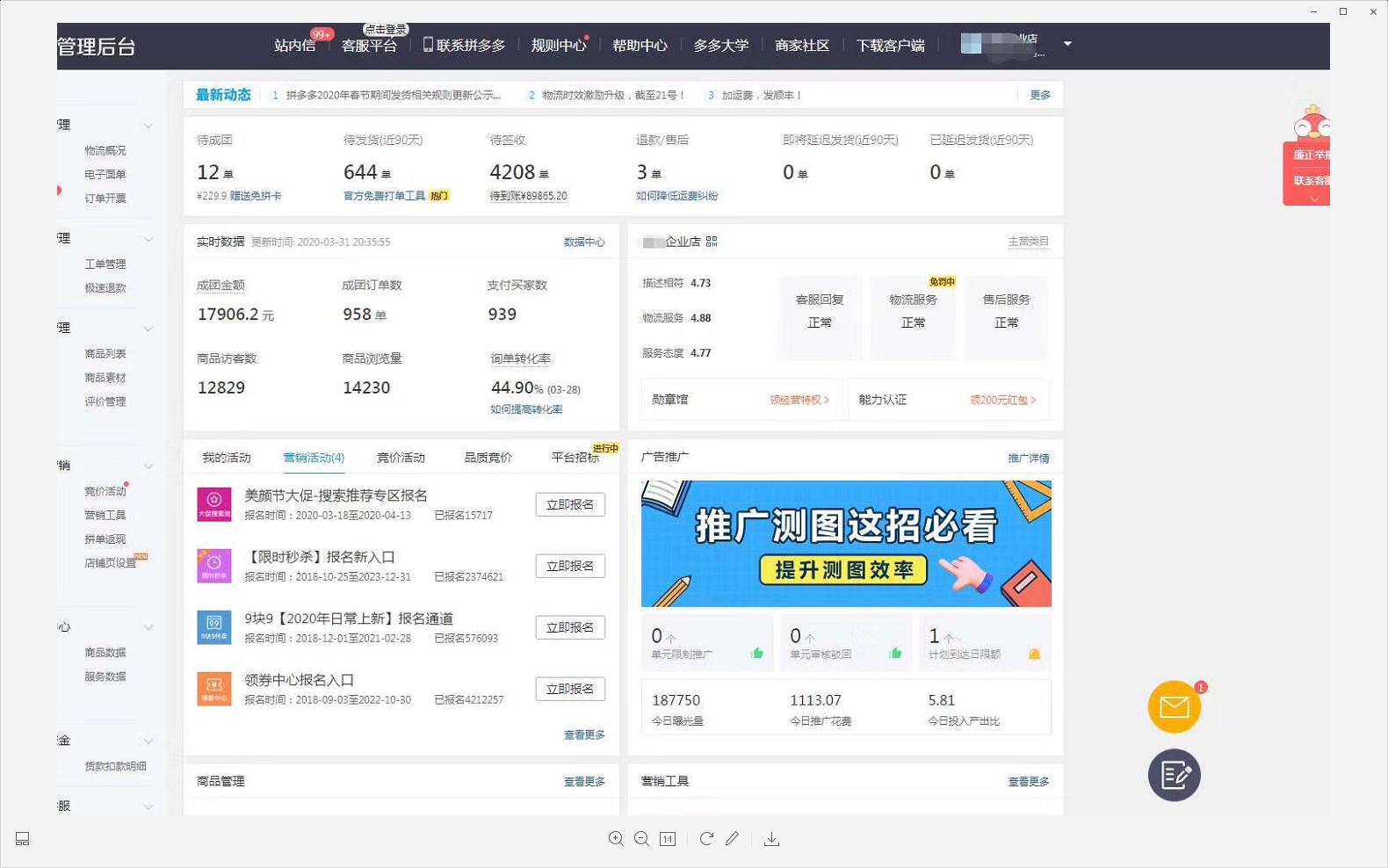Open the account dropdown arrow in header

point(1067,43)
